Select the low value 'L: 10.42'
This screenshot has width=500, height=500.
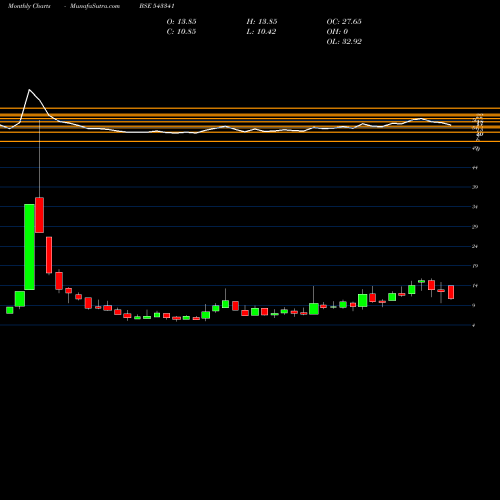click(x=261, y=32)
